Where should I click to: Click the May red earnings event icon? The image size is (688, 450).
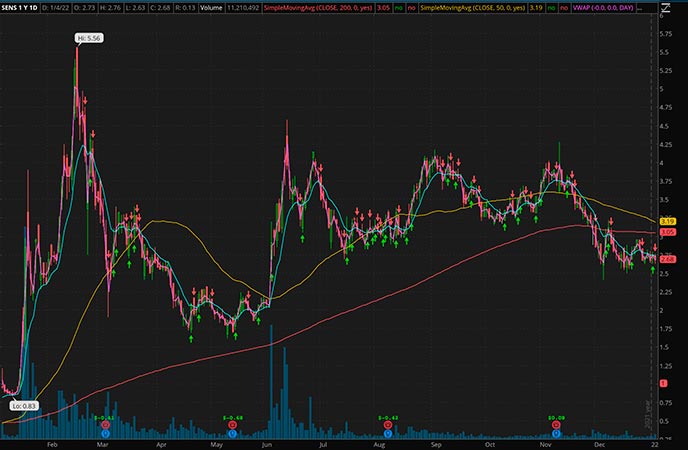pos(233,425)
